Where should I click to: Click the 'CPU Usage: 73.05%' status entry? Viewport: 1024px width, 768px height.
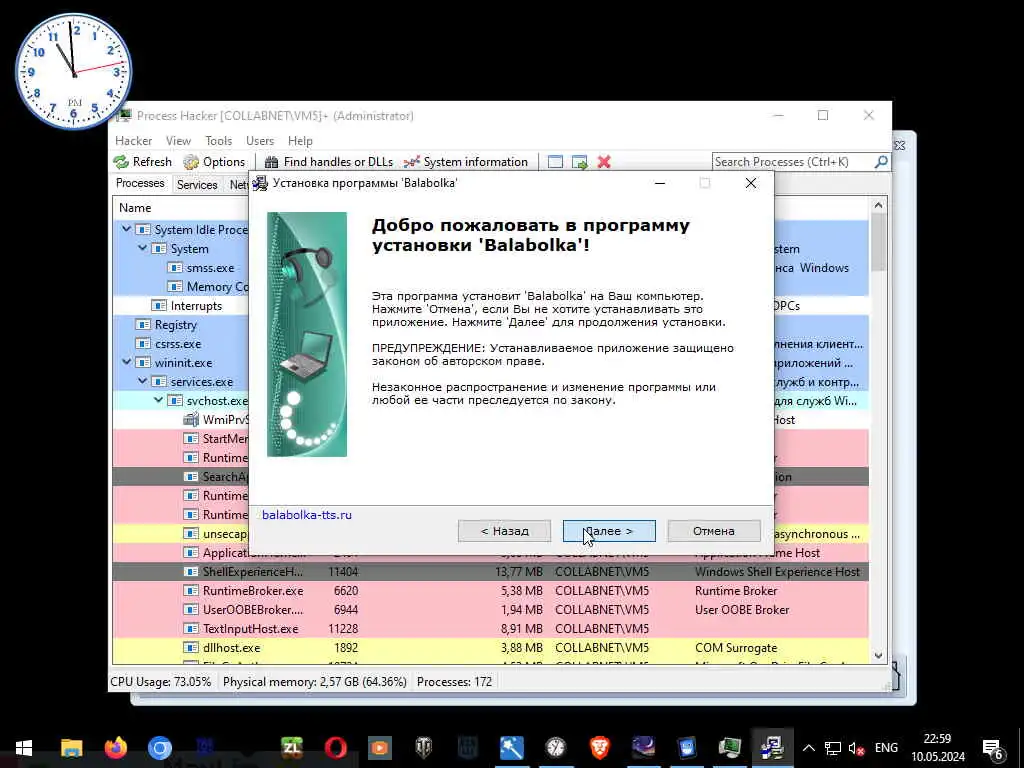tap(161, 682)
